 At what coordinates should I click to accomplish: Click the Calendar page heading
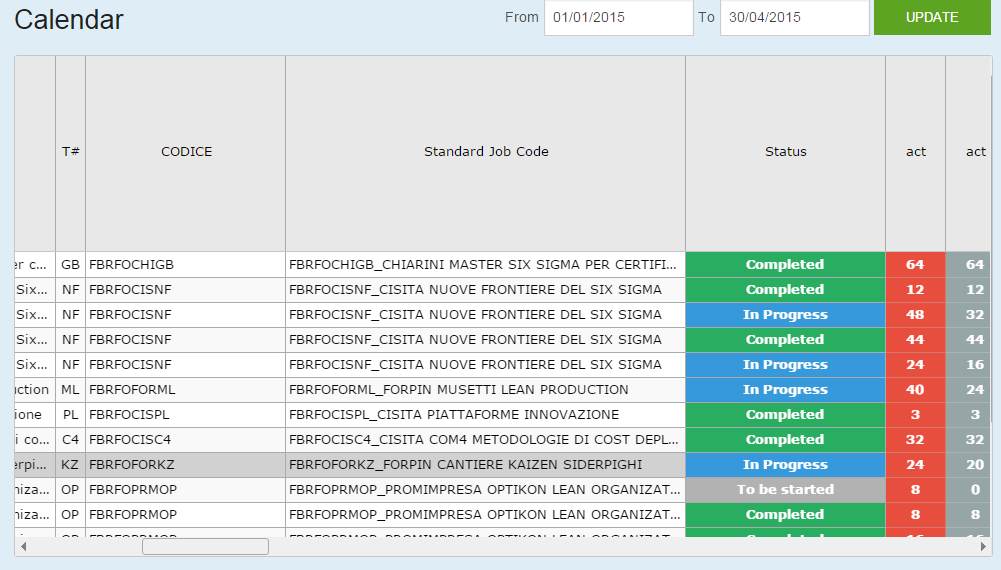(x=69, y=19)
